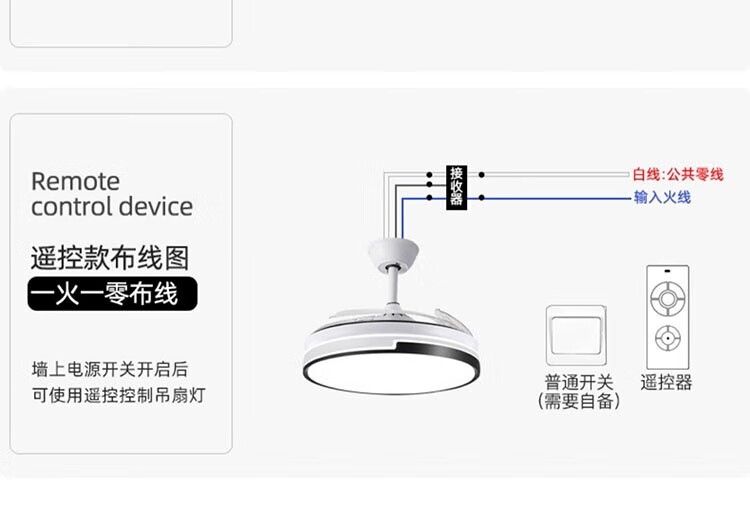The image size is (750, 510).
Task: Click the 遥控款布线图 heading
Action: pyautogui.click(x=110, y=258)
